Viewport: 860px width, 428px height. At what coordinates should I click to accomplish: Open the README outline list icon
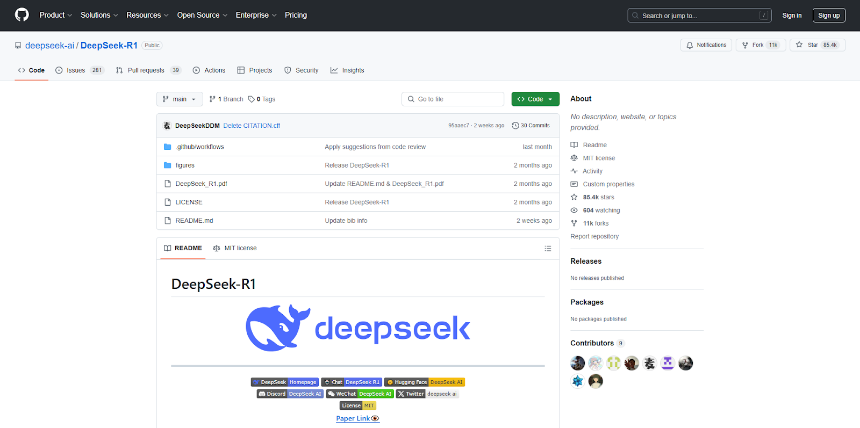tap(547, 249)
